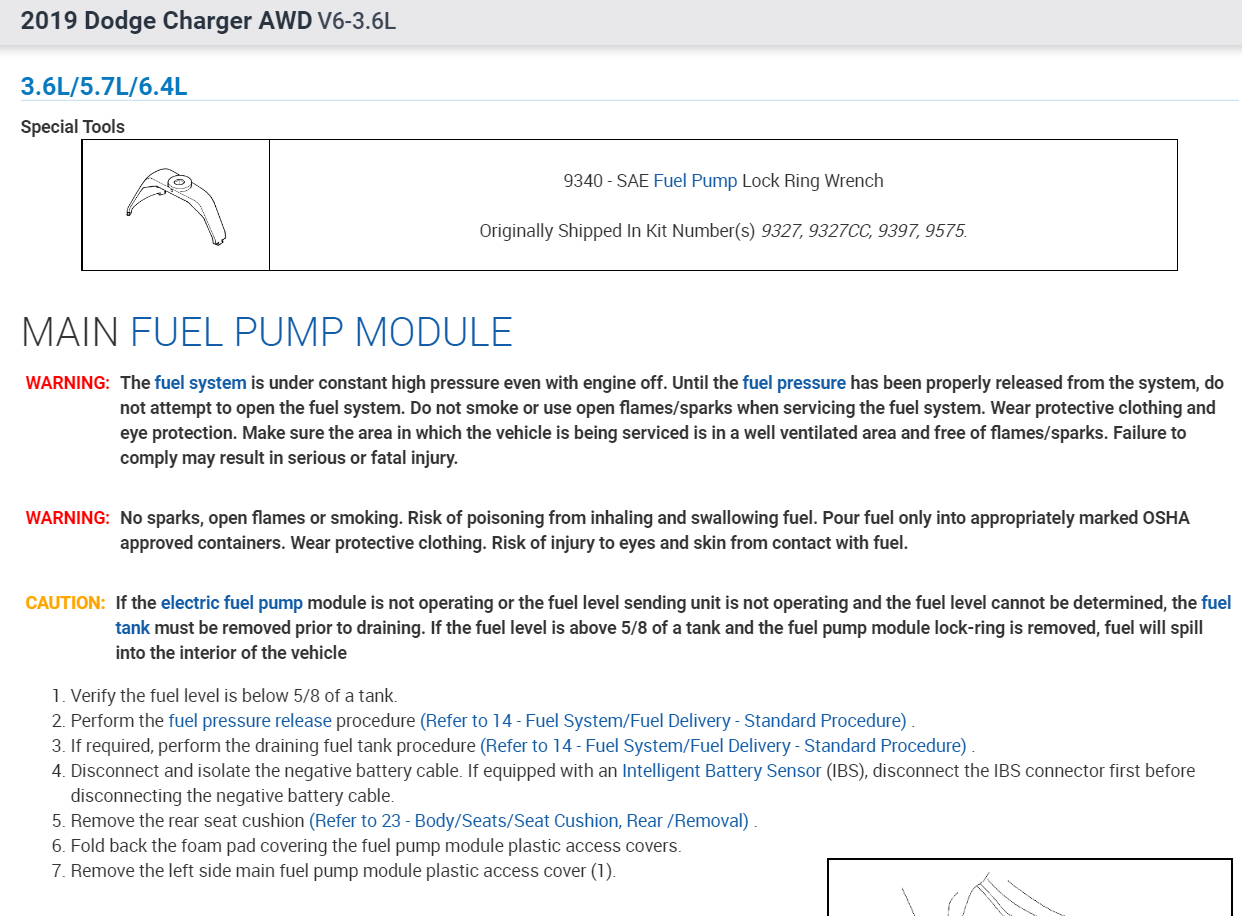This screenshot has width=1242, height=916.
Task: Click step 1 'Verify the fuel level is below 5/8'
Action: pyautogui.click(x=234, y=696)
